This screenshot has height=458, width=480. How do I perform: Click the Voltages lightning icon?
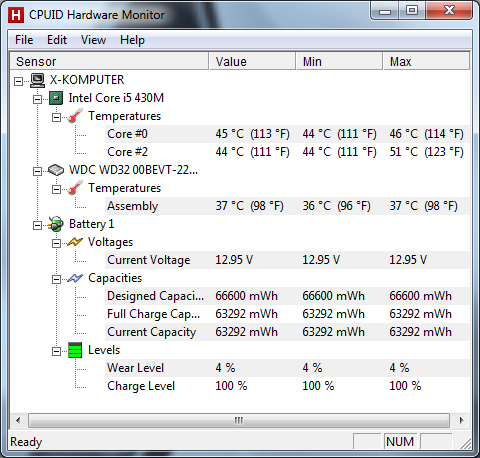[x=75, y=242]
